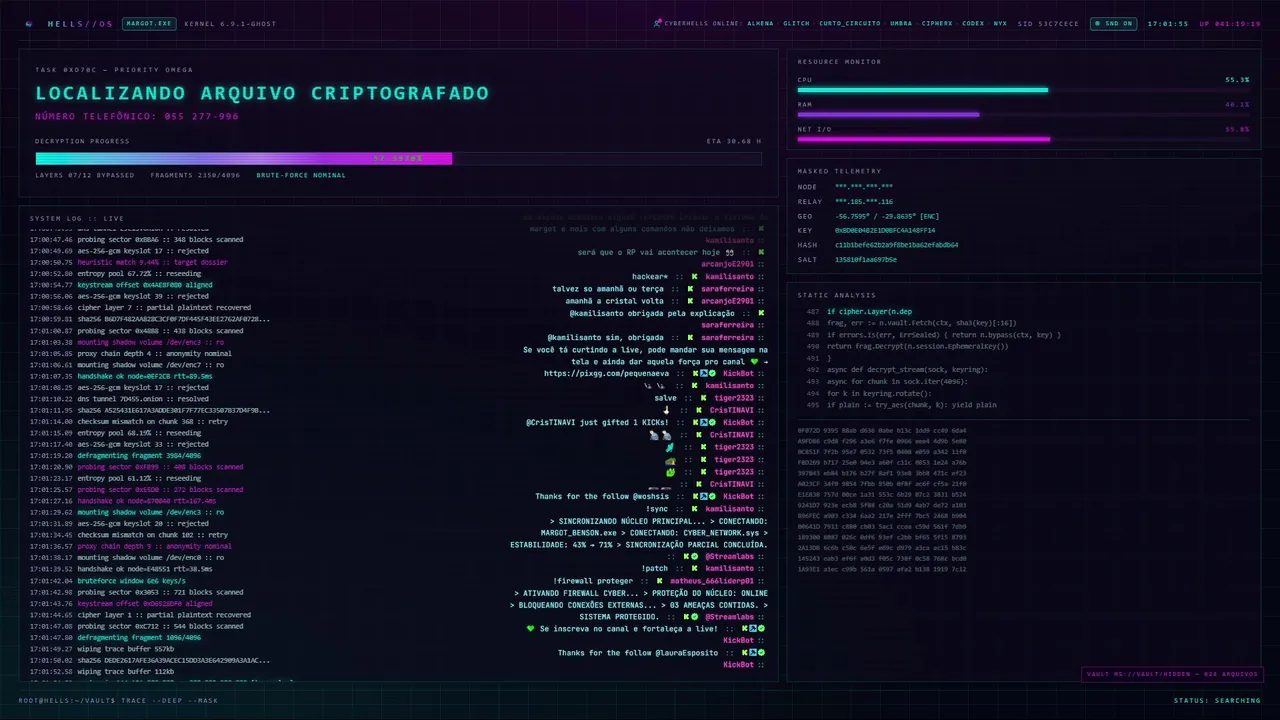Click log line 'wiping trace buffer 112kb'

(x=102, y=671)
